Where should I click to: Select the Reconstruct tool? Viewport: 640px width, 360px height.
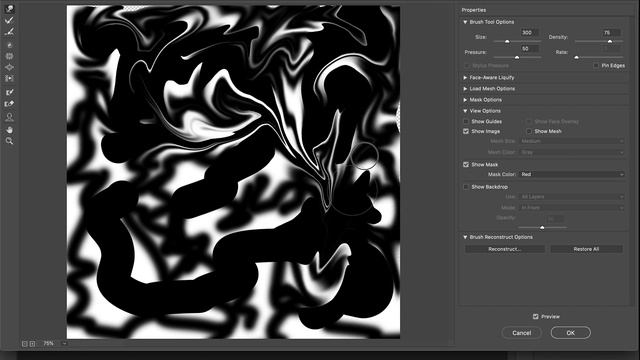click(9, 20)
